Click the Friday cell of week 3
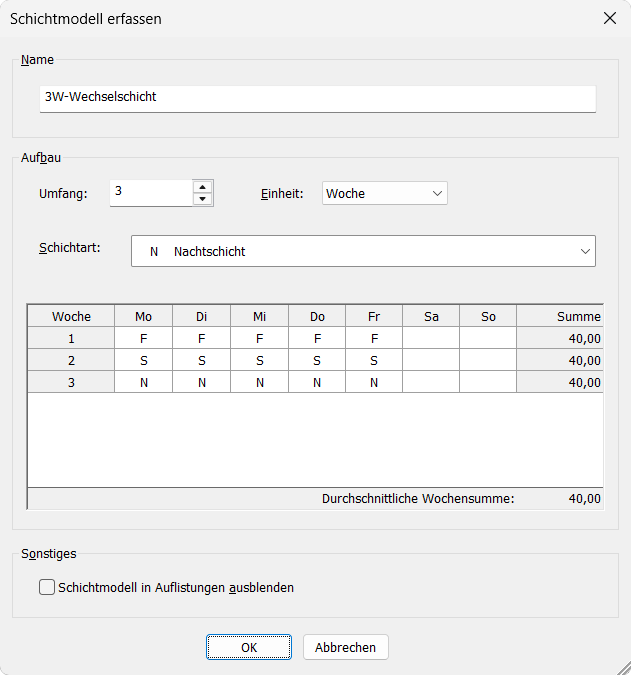 [374, 382]
